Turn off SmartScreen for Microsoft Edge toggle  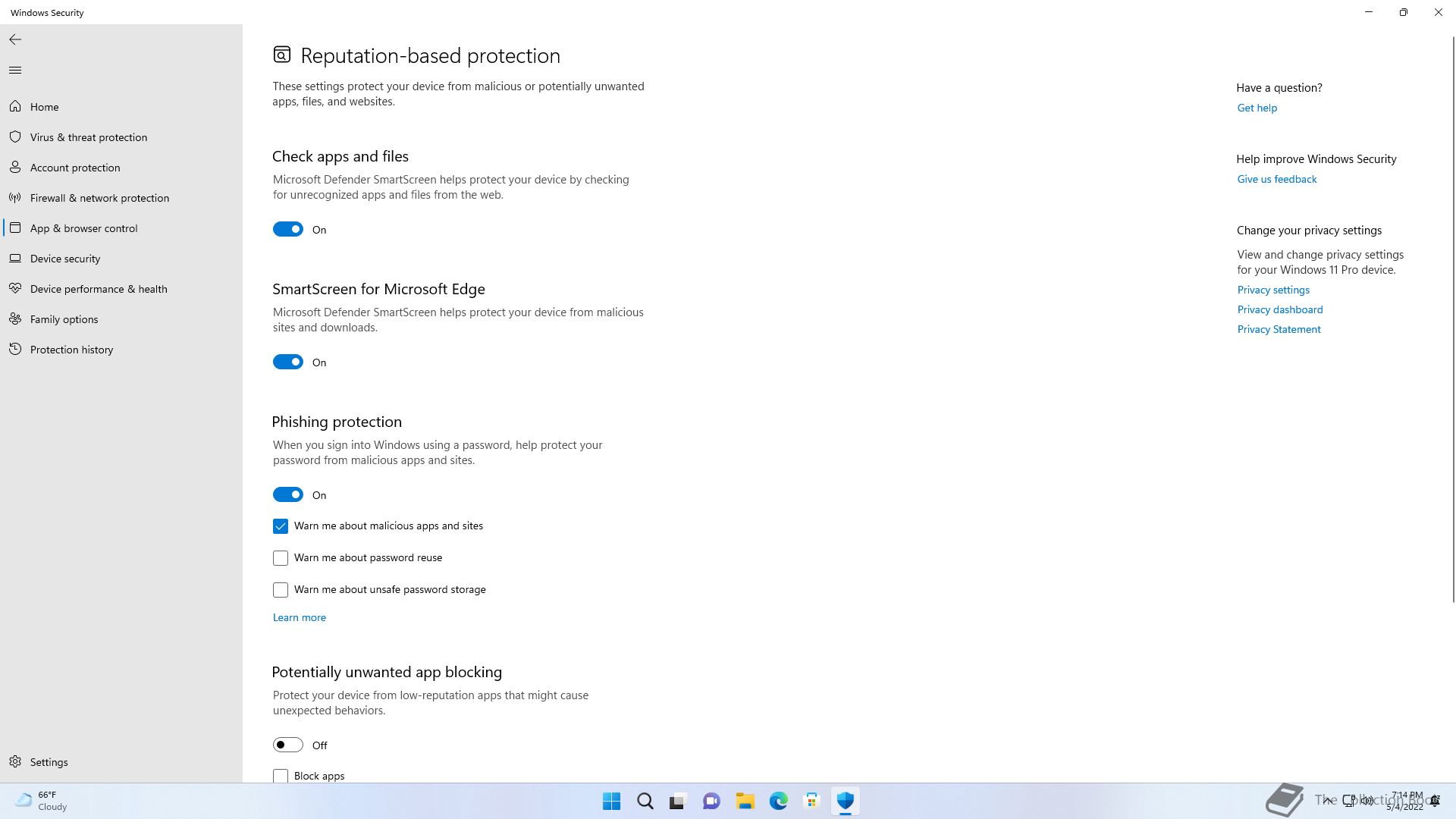[288, 362]
